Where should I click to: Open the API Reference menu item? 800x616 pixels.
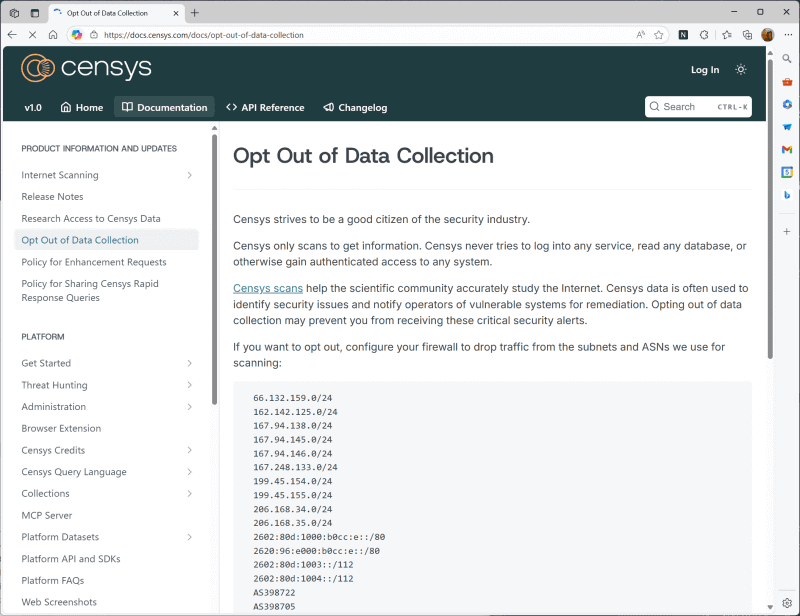[x=265, y=107]
